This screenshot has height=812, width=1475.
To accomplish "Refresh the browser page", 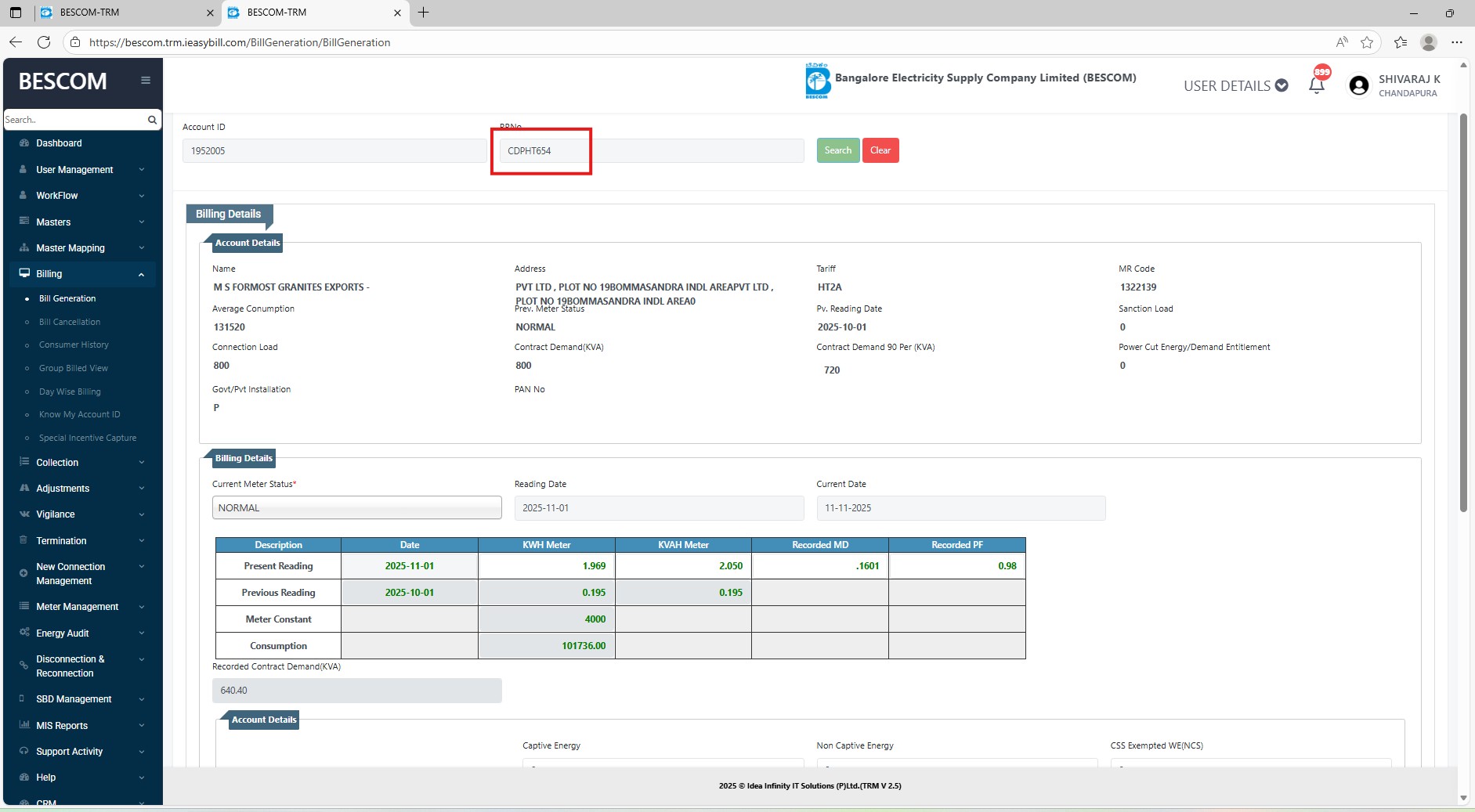I will [x=44, y=42].
